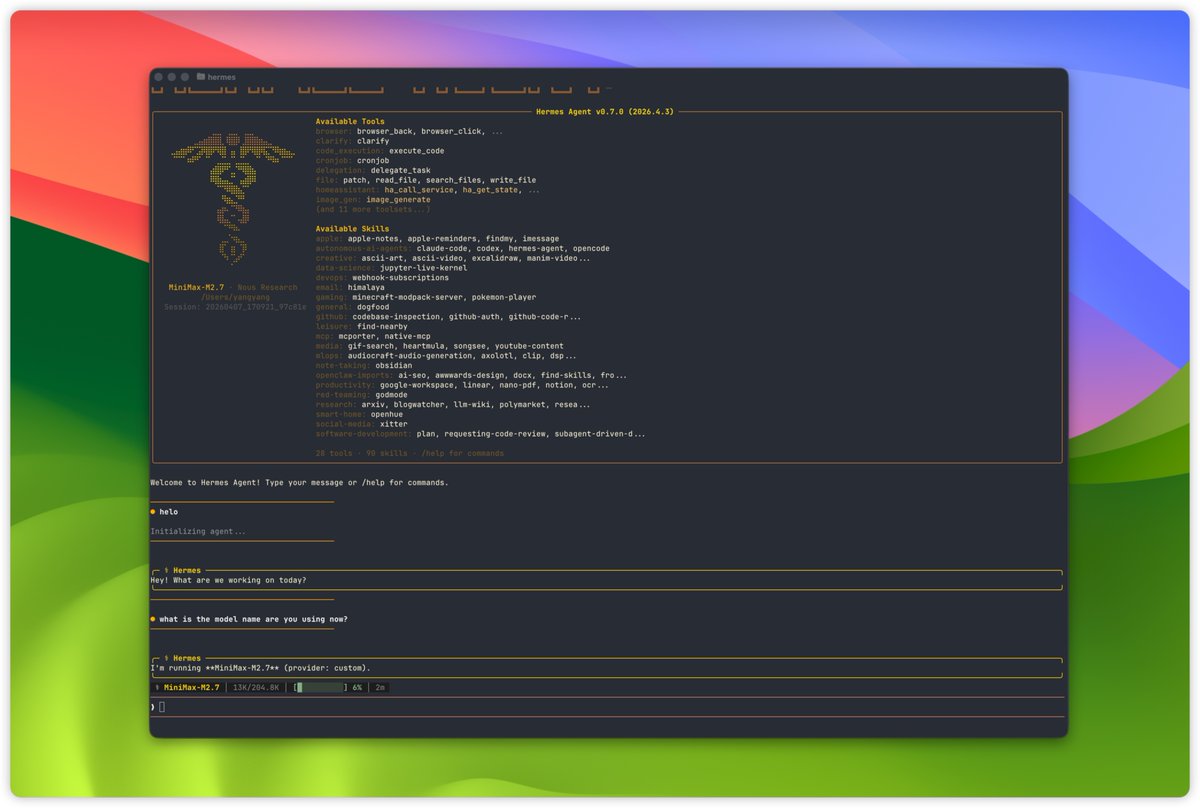Screen dimensions: 1200x808
Task: Click the "6%" context percentage
Action: pos(357,688)
